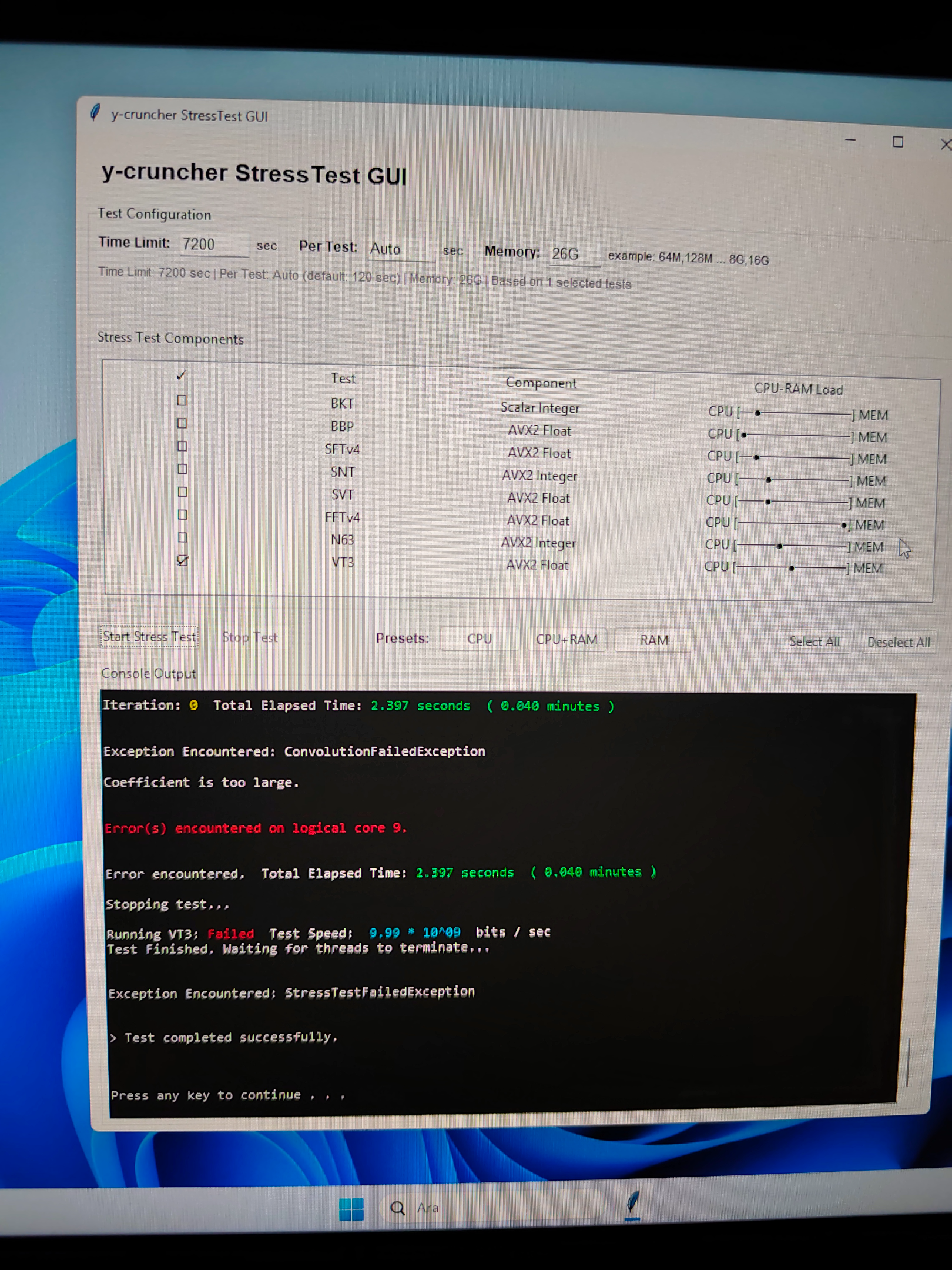Click AVX2 Integer in the SNT row
952x1270 pixels.
coord(539,476)
